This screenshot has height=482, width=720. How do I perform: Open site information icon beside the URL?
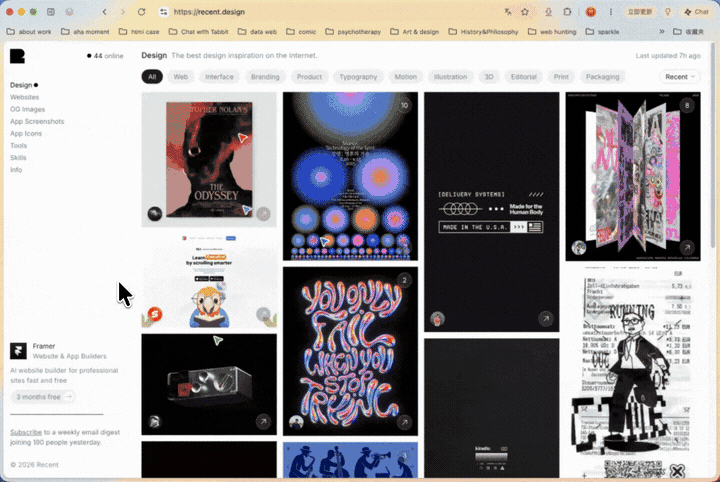(x=163, y=12)
